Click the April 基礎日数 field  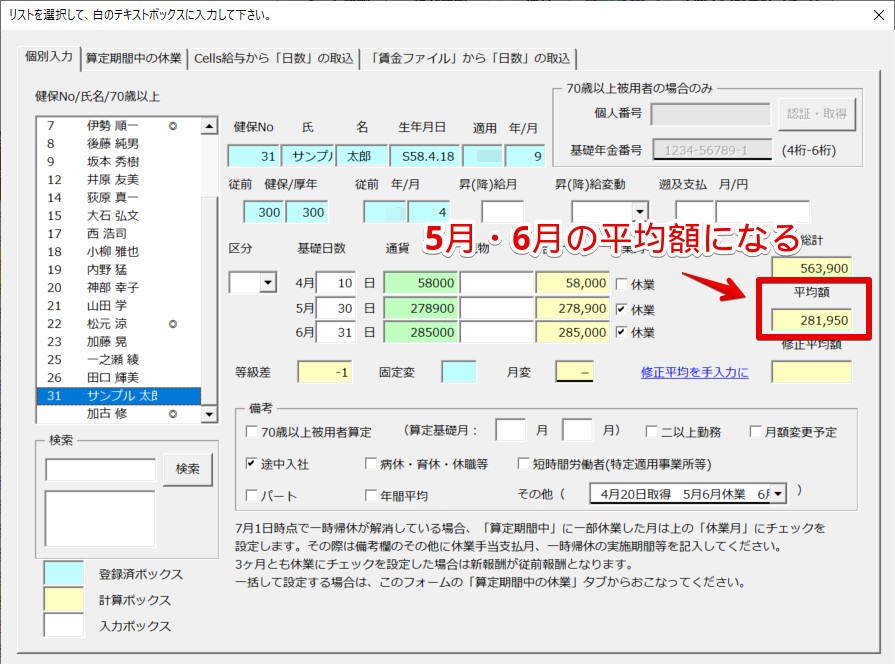(x=336, y=284)
